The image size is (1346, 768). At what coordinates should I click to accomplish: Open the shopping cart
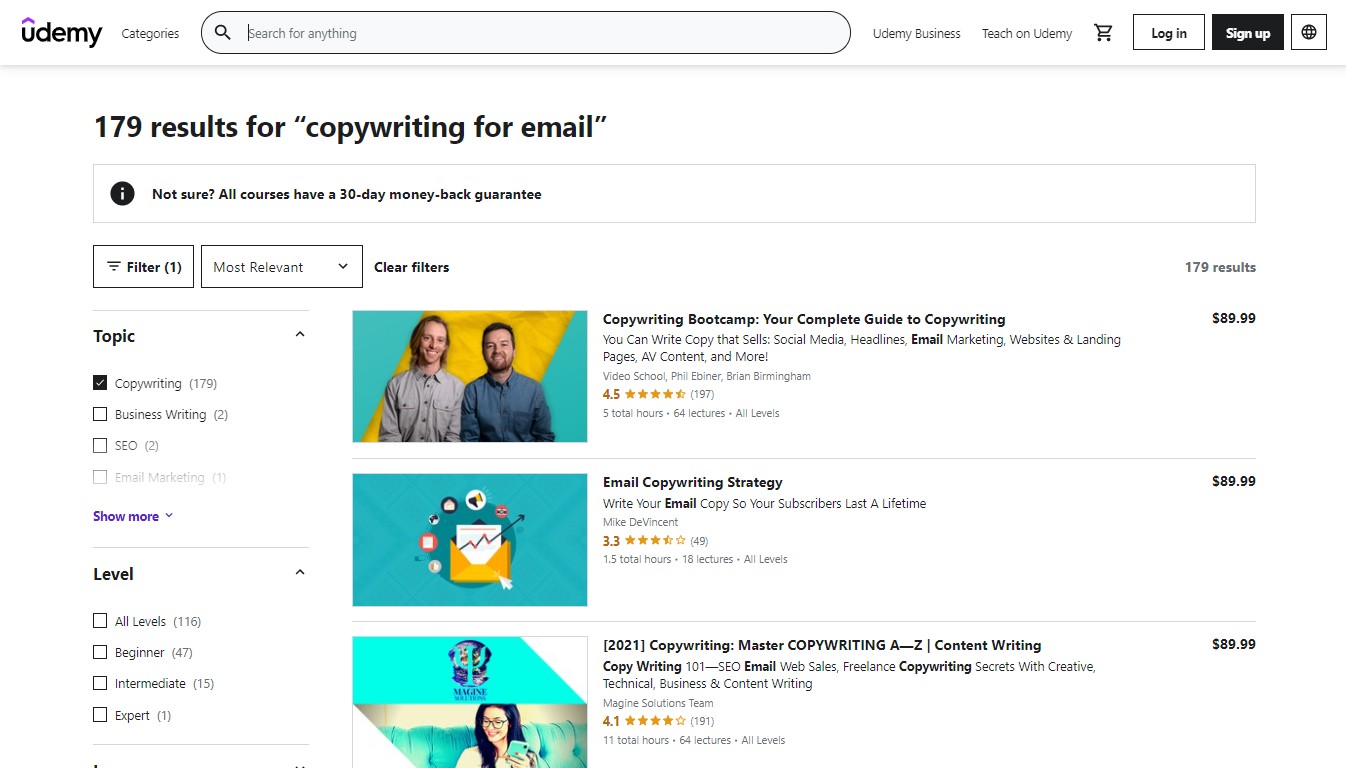click(1103, 32)
